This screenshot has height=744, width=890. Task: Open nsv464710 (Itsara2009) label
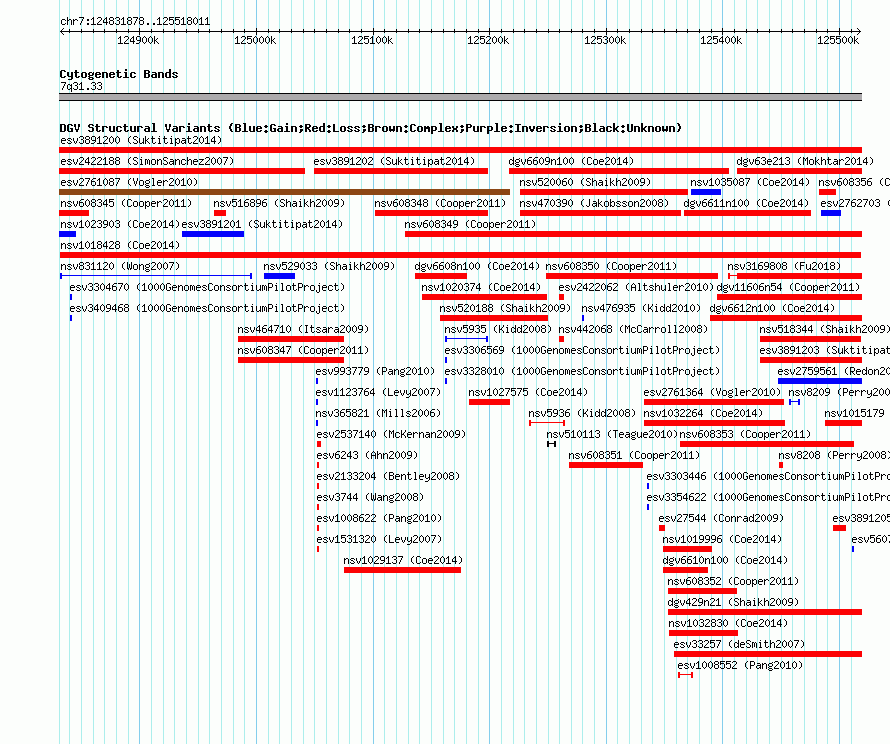point(303,329)
